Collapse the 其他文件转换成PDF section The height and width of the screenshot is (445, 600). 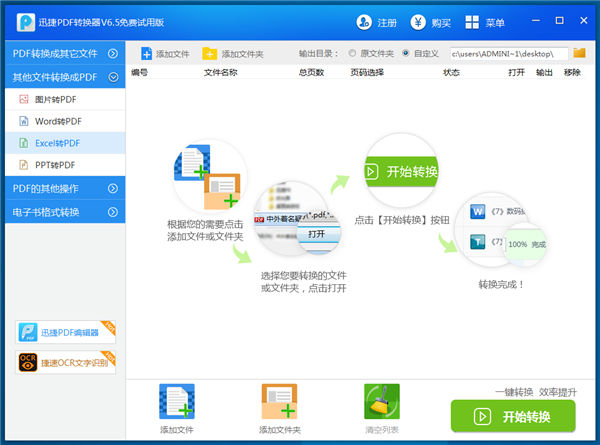click(x=65, y=77)
